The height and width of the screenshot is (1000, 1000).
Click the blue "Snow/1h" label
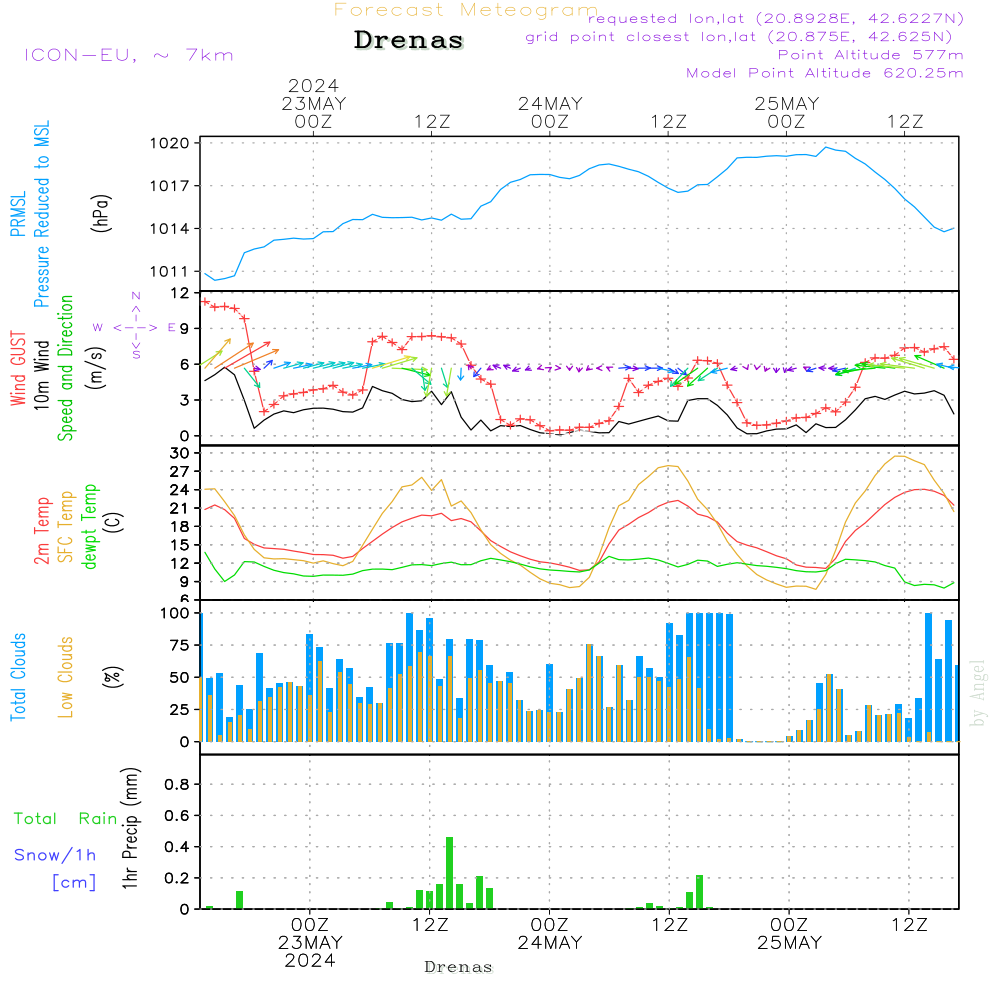[55, 855]
